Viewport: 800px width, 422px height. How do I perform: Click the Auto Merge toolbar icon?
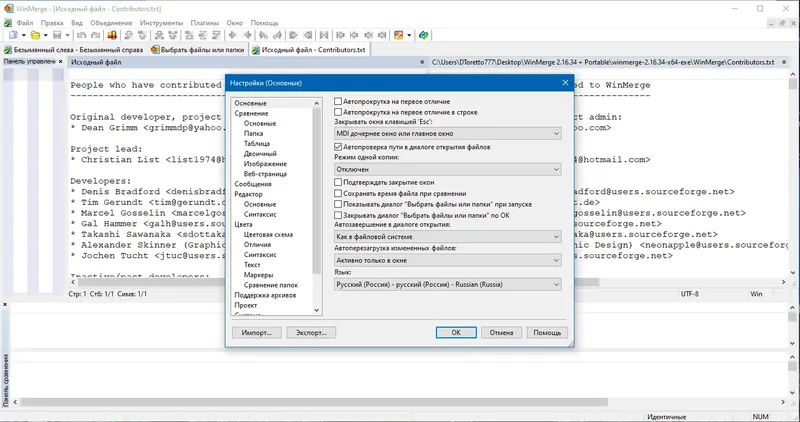(x=324, y=35)
